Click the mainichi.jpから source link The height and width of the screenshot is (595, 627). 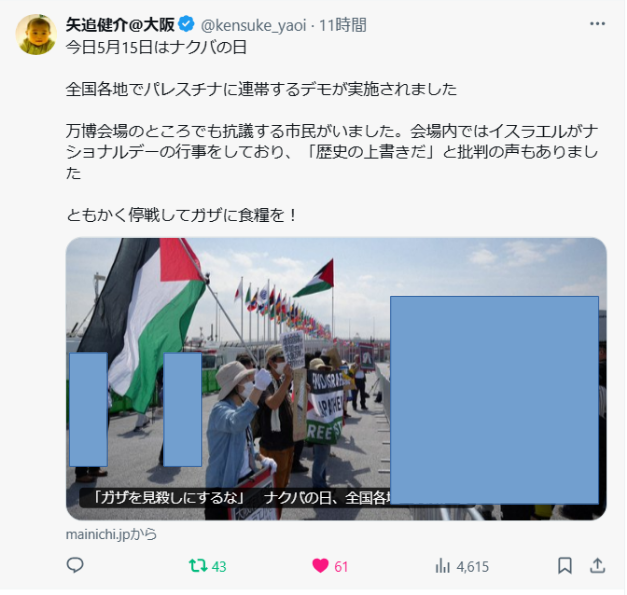pyautogui.click(x=111, y=534)
